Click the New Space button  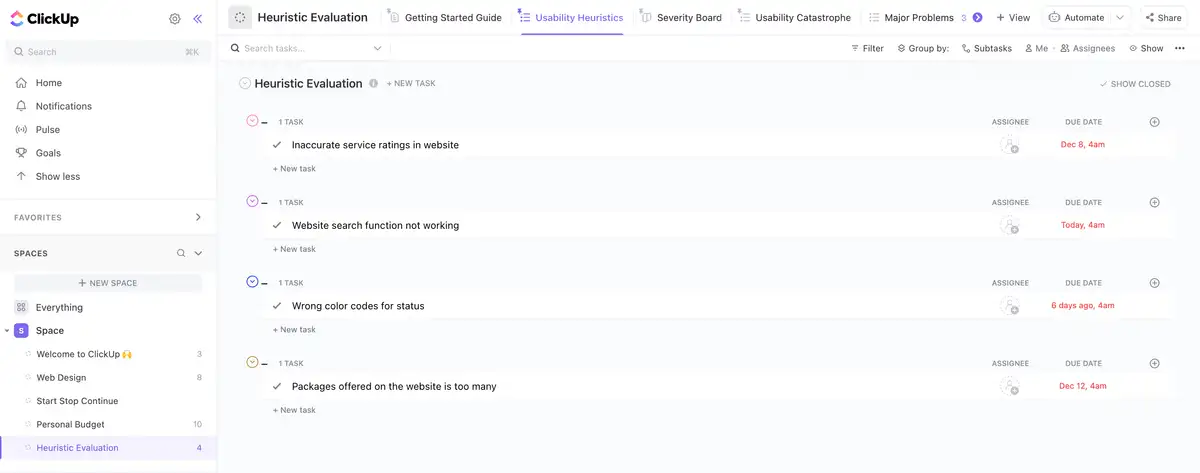click(x=108, y=283)
